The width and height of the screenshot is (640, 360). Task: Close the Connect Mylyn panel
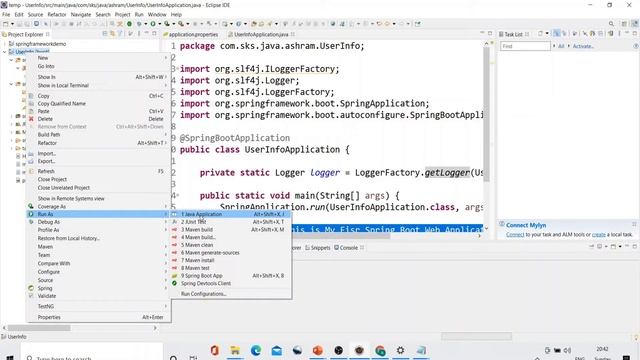pyautogui.click(x=634, y=224)
